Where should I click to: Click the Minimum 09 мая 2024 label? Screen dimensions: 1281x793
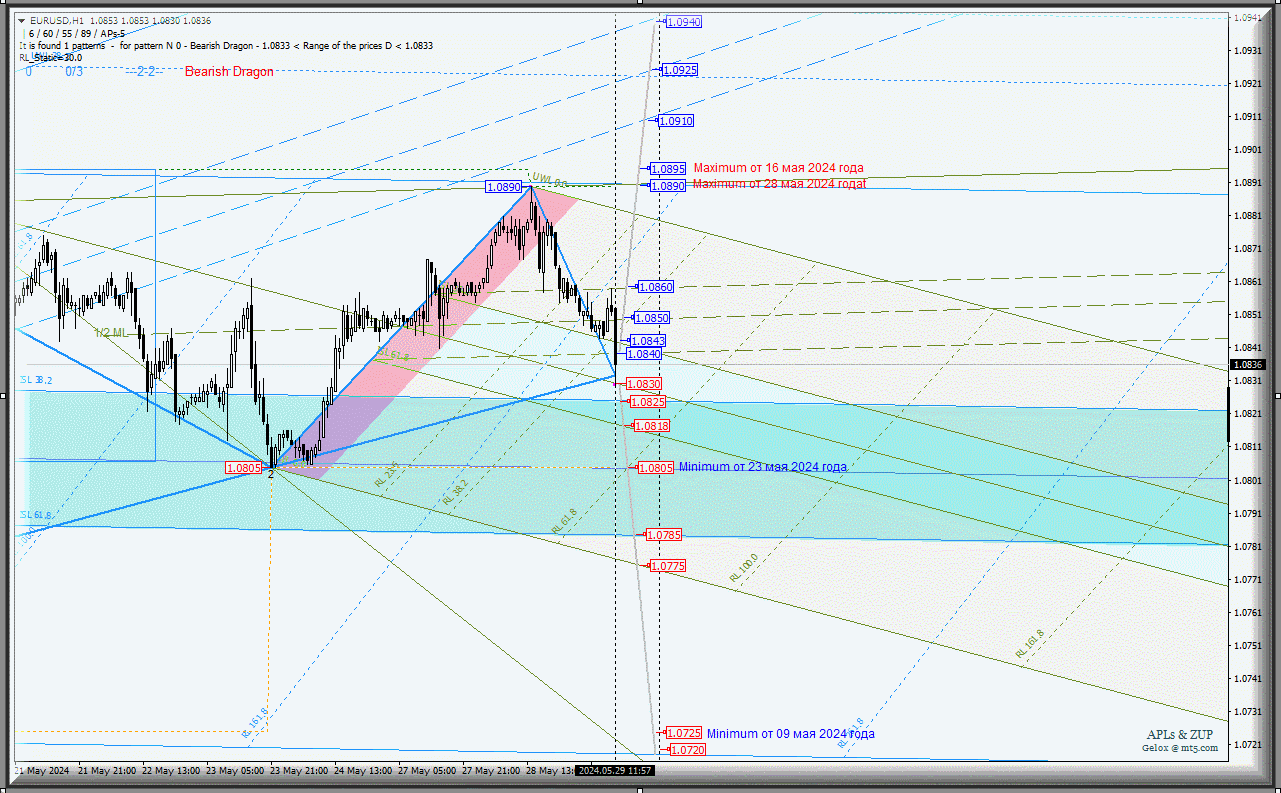790,734
